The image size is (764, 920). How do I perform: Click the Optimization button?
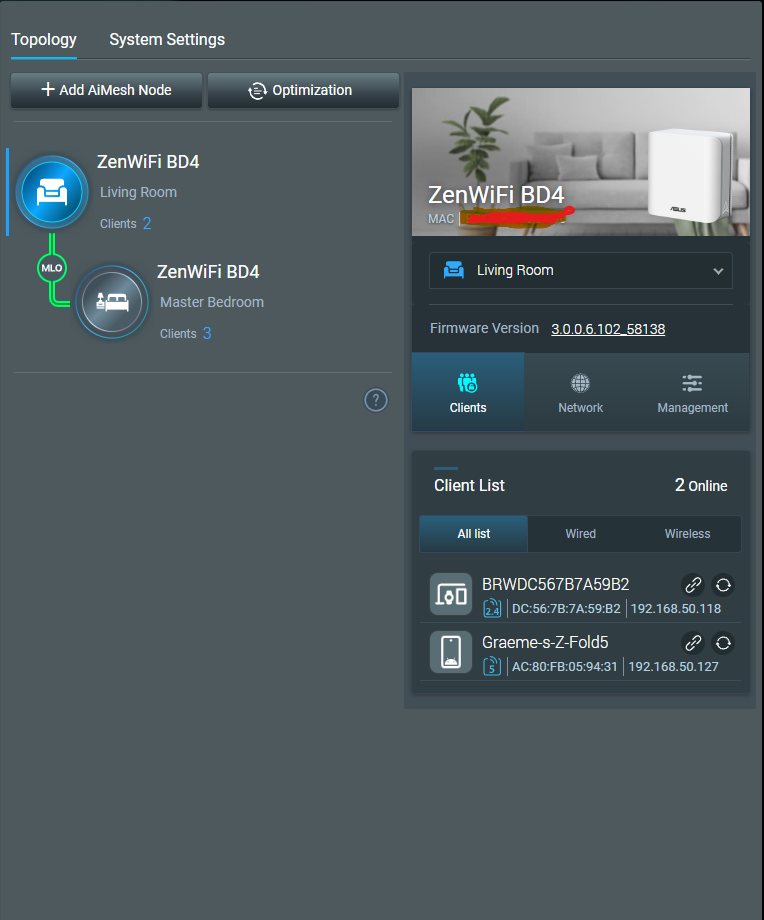303,90
